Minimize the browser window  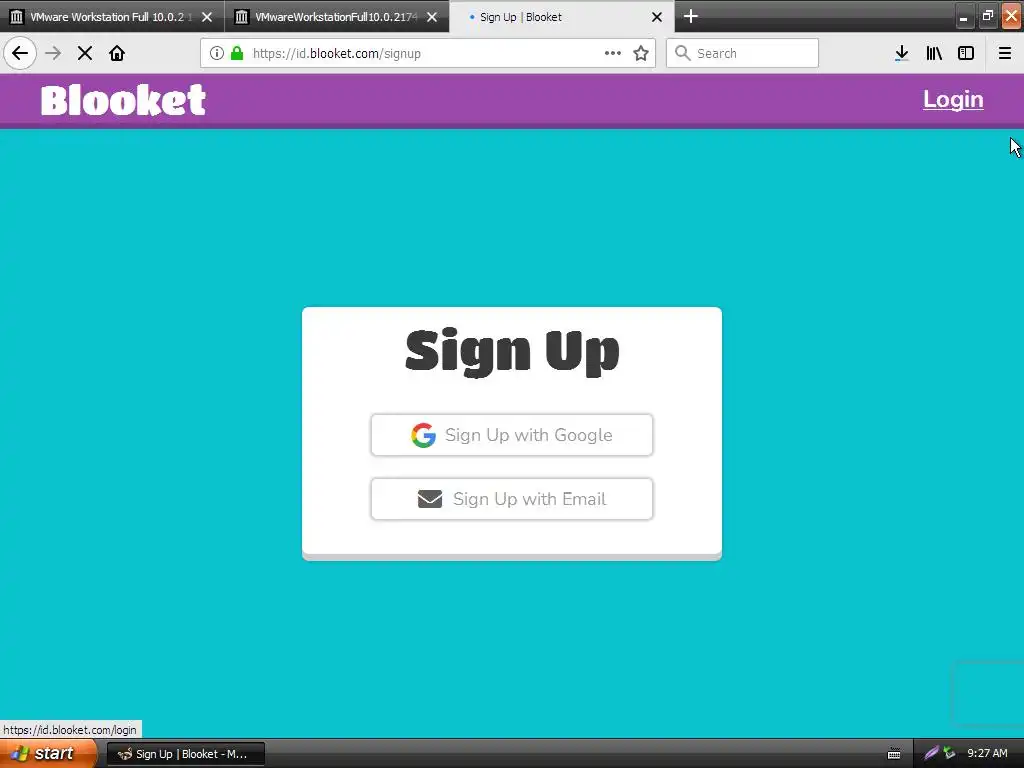(x=963, y=16)
